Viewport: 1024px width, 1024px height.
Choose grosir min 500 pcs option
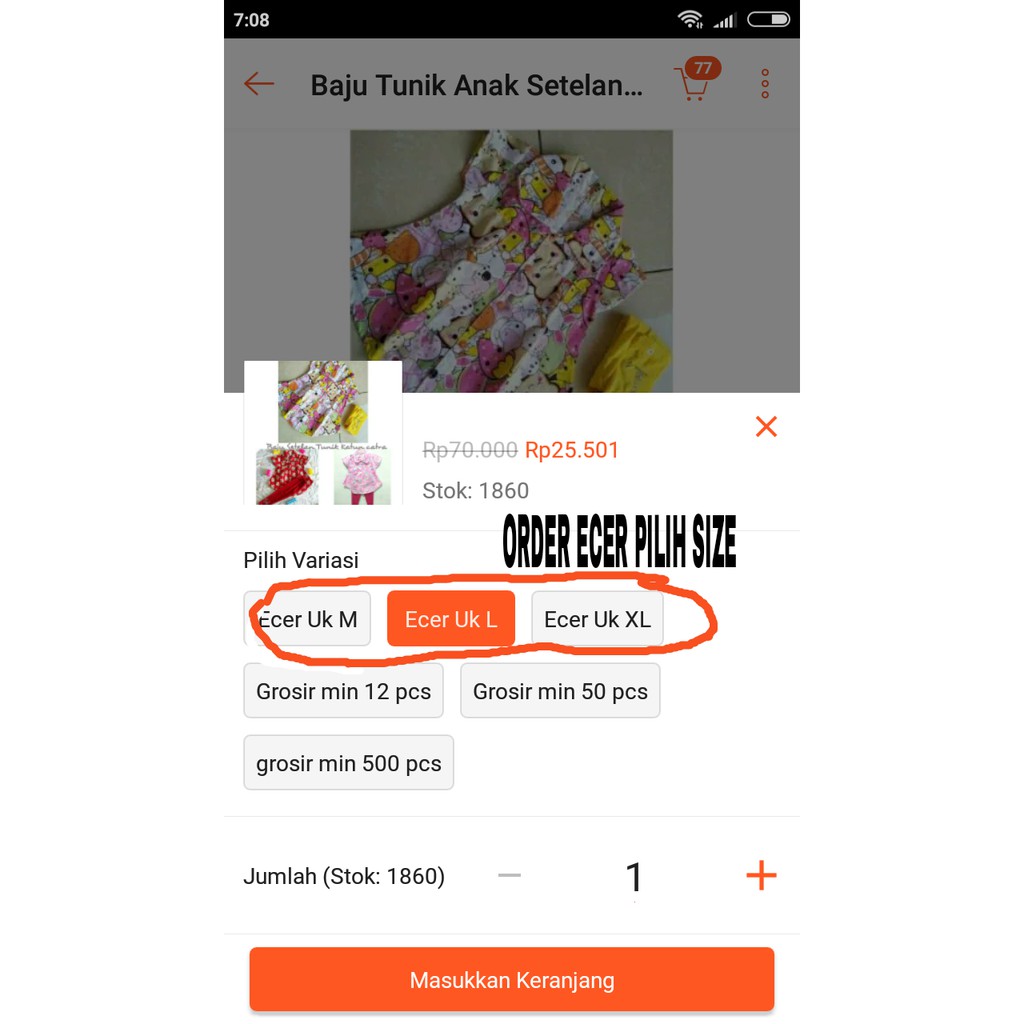(349, 762)
